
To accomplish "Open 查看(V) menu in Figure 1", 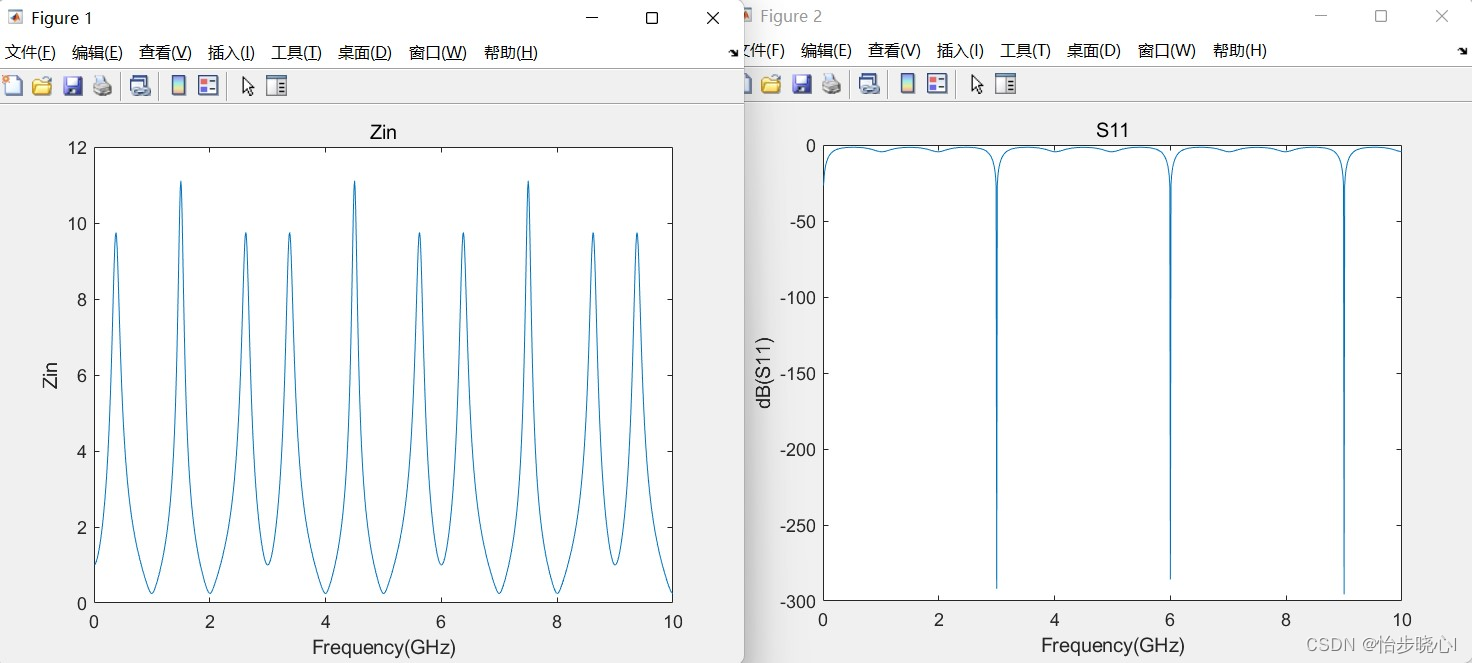I will click(165, 53).
